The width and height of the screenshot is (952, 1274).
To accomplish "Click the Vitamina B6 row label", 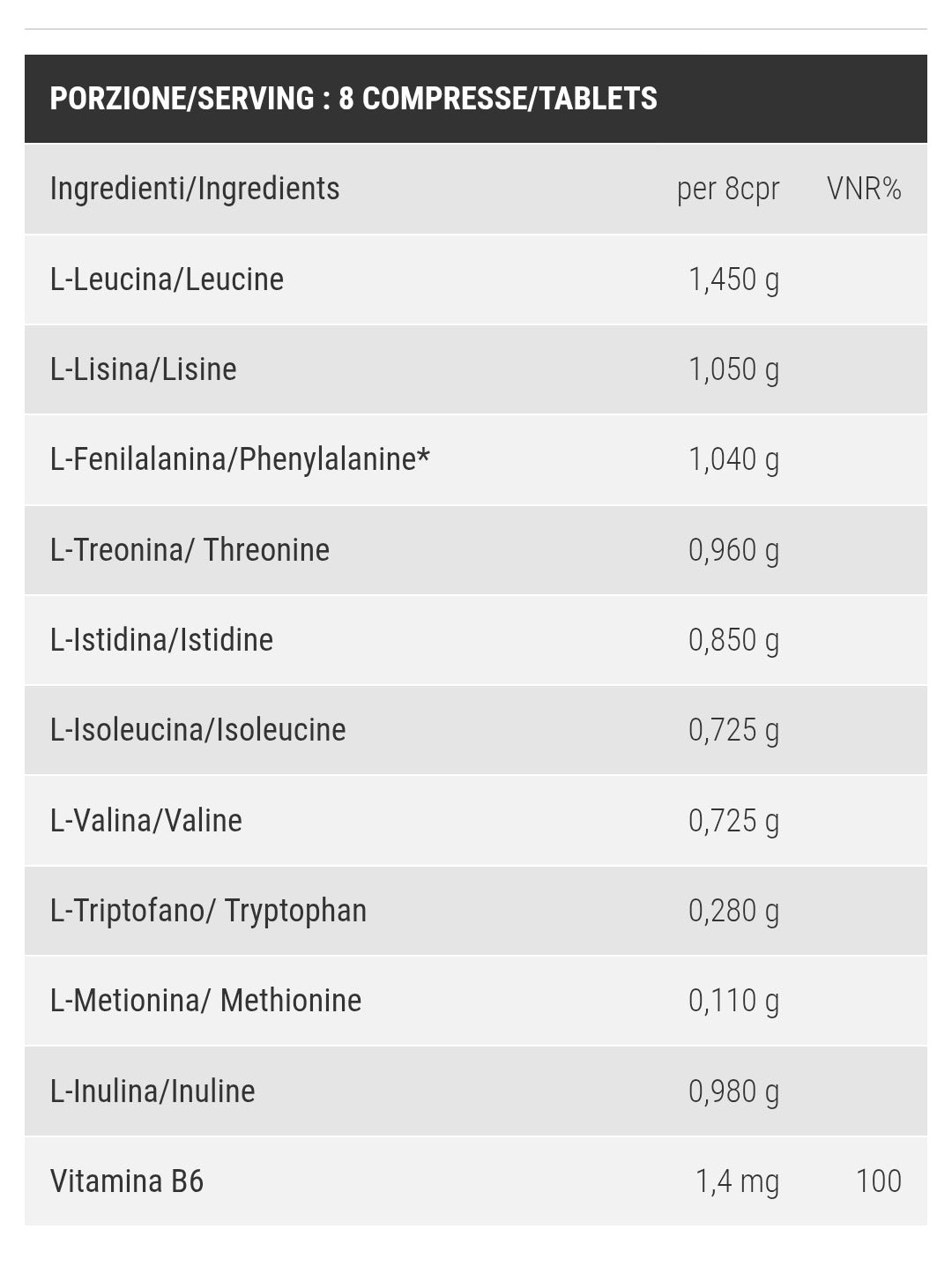I will 127,1181.
